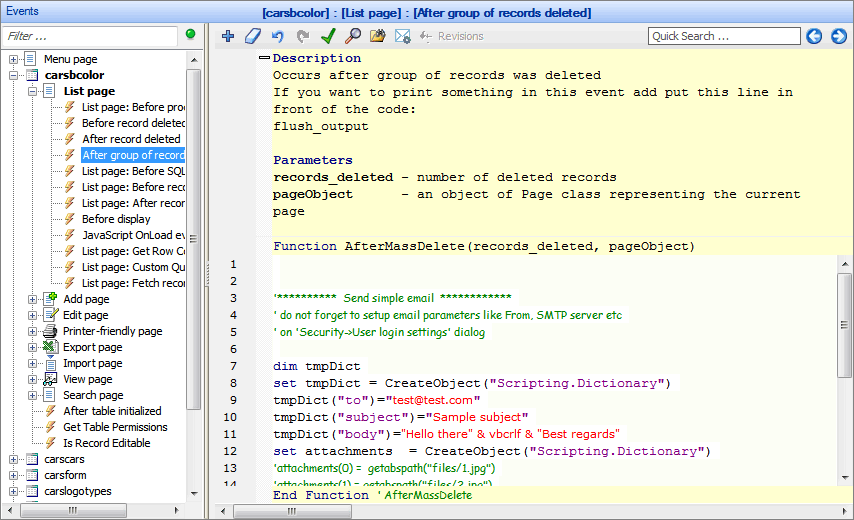Click the Edit page pencil icon
854x520 pixels.
50,315
